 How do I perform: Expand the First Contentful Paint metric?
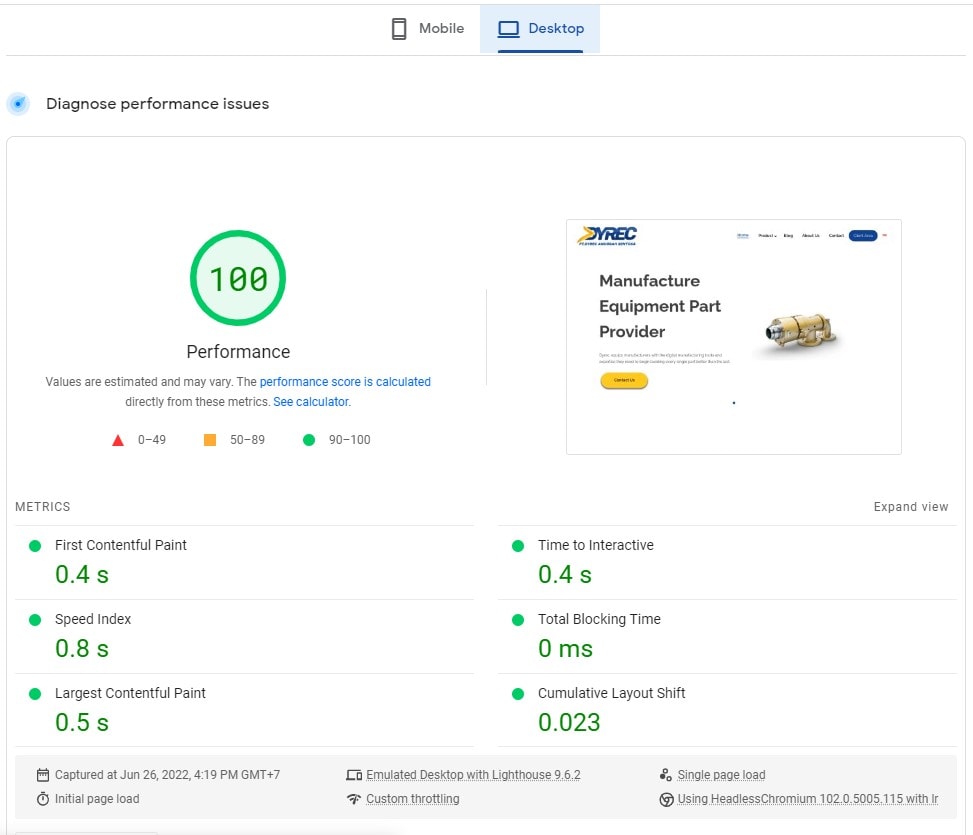121,545
